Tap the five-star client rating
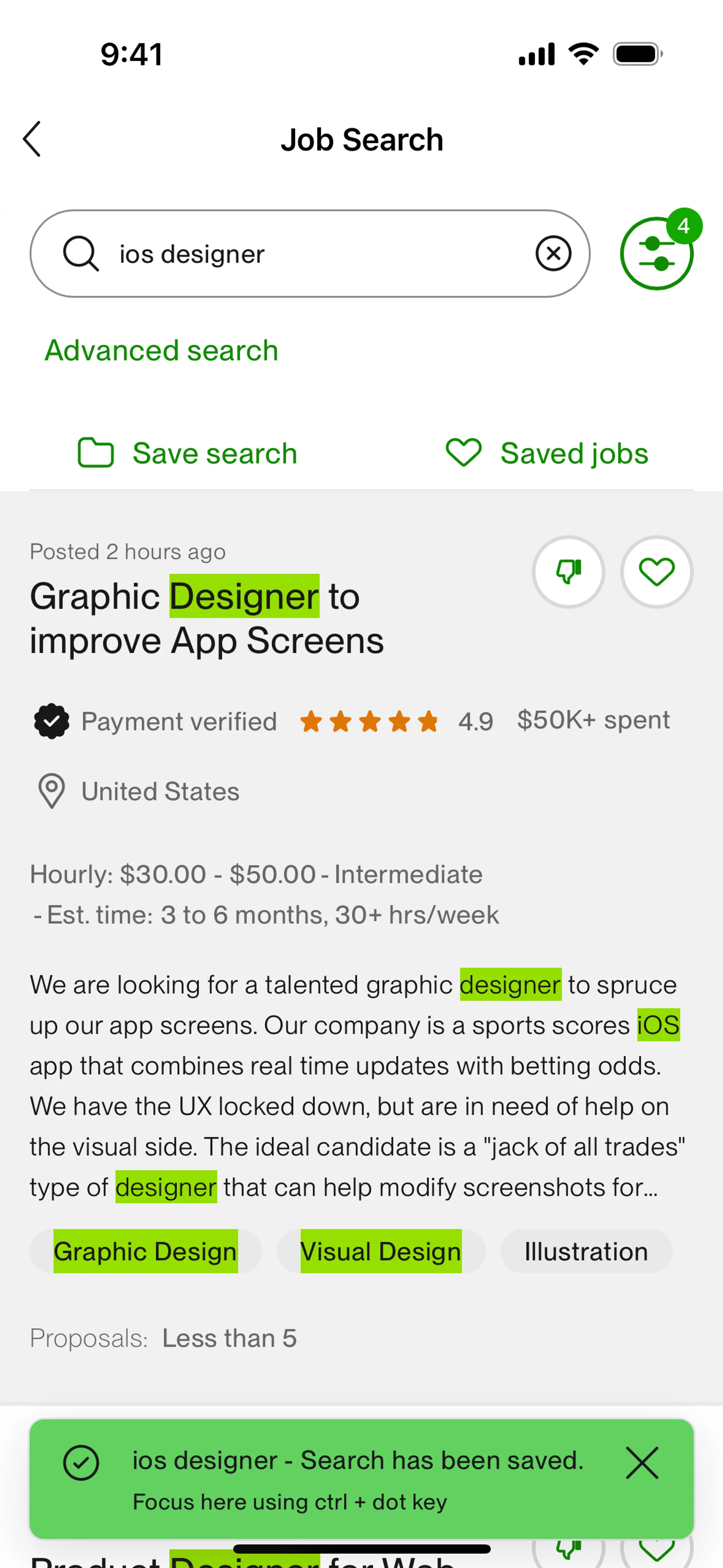The width and height of the screenshot is (723, 1568). pos(369,721)
